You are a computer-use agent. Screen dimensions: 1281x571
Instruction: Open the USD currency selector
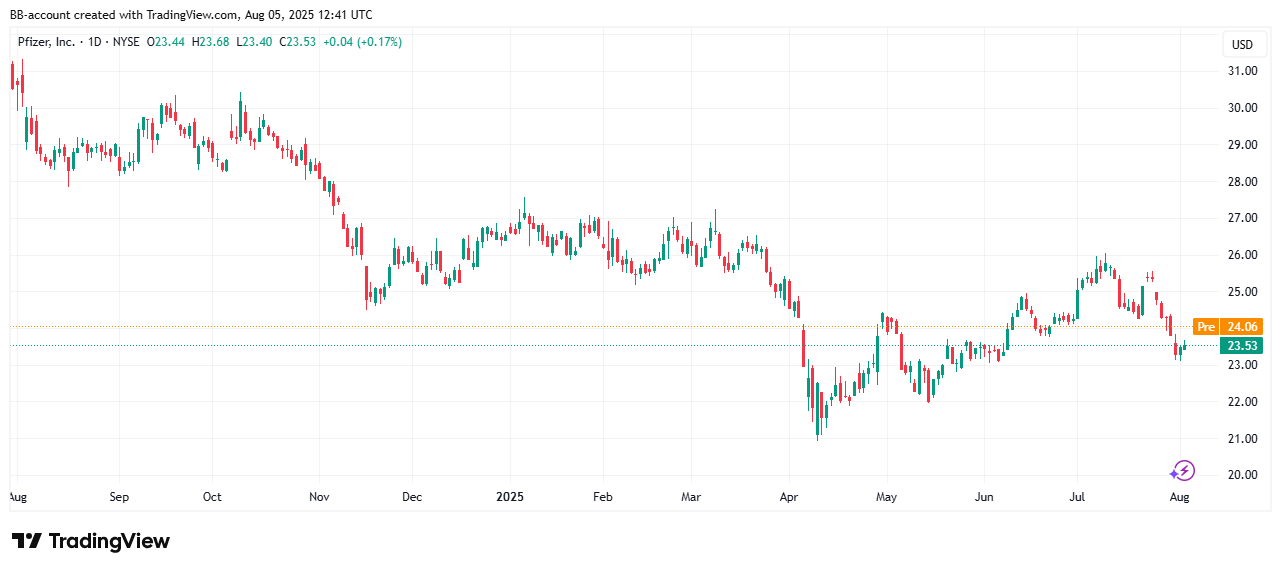tap(1242, 45)
